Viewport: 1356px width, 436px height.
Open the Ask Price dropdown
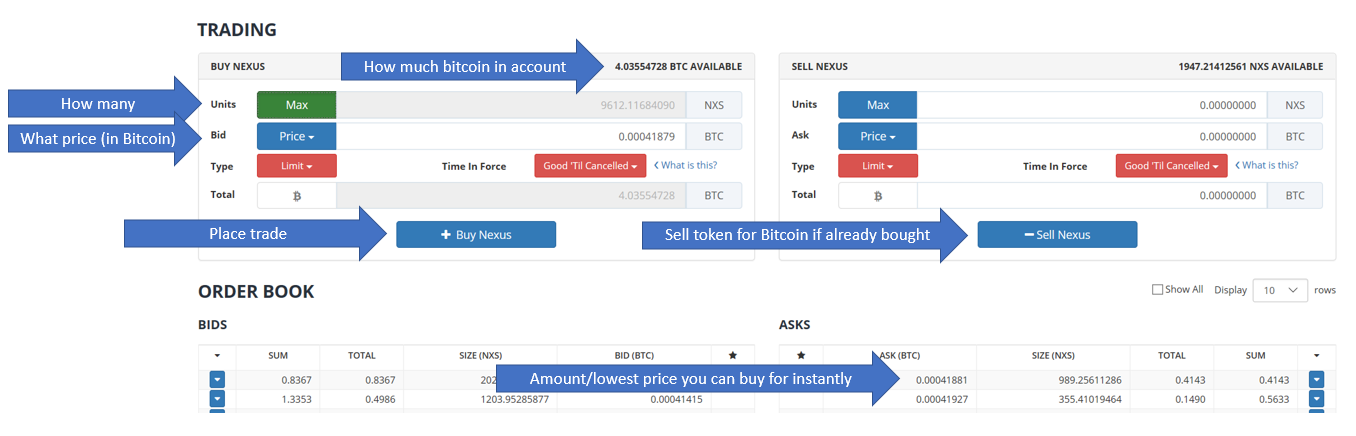click(x=878, y=136)
